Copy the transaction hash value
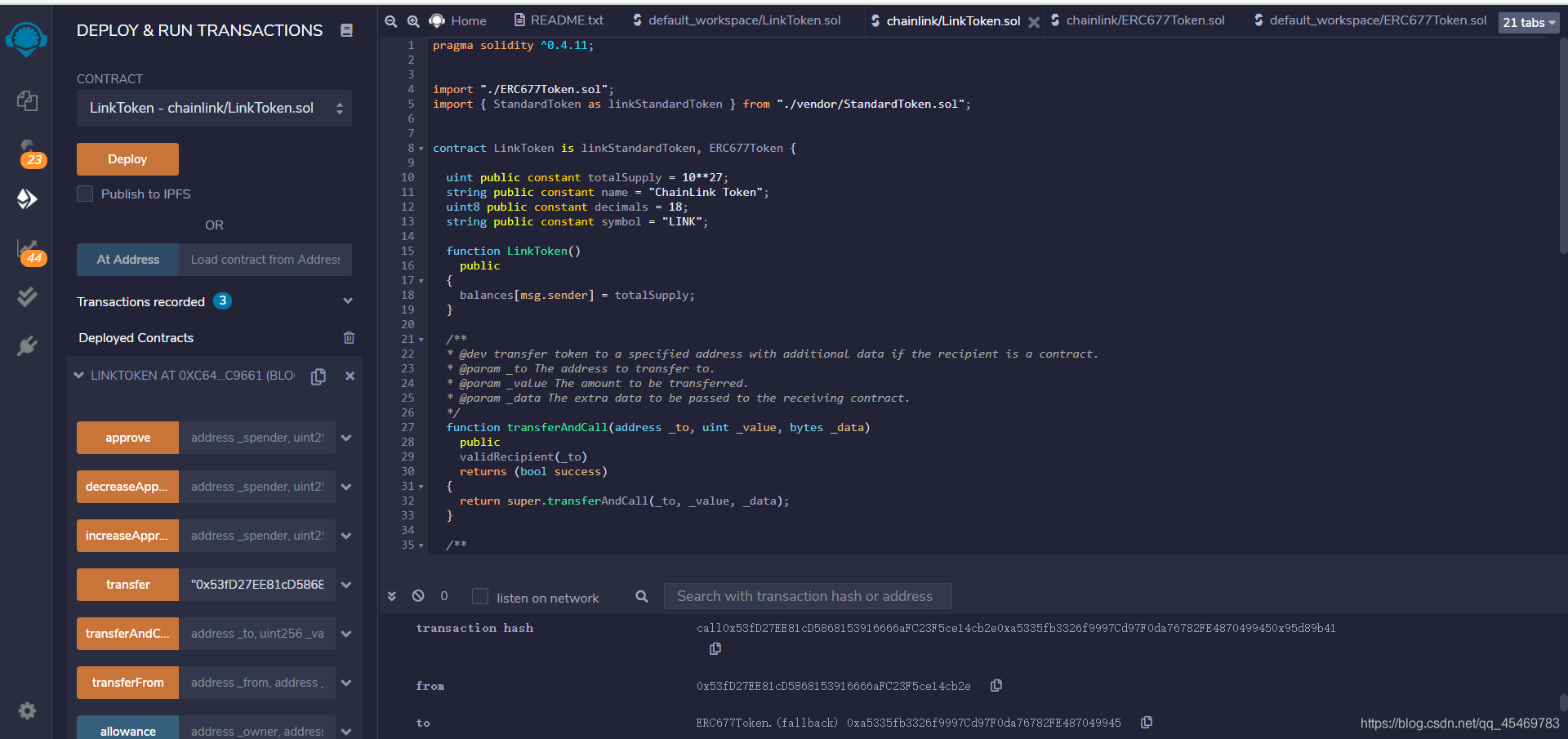This screenshot has height=739, width=1568. pos(715,648)
